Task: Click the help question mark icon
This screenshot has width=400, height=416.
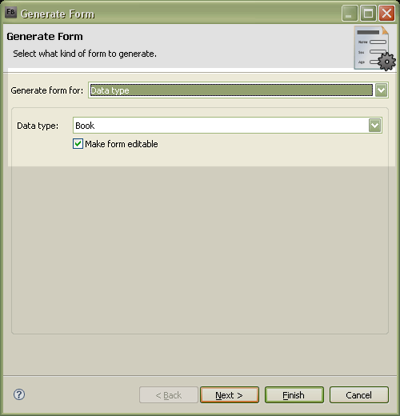Action: pyautogui.click(x=19, y=395)
